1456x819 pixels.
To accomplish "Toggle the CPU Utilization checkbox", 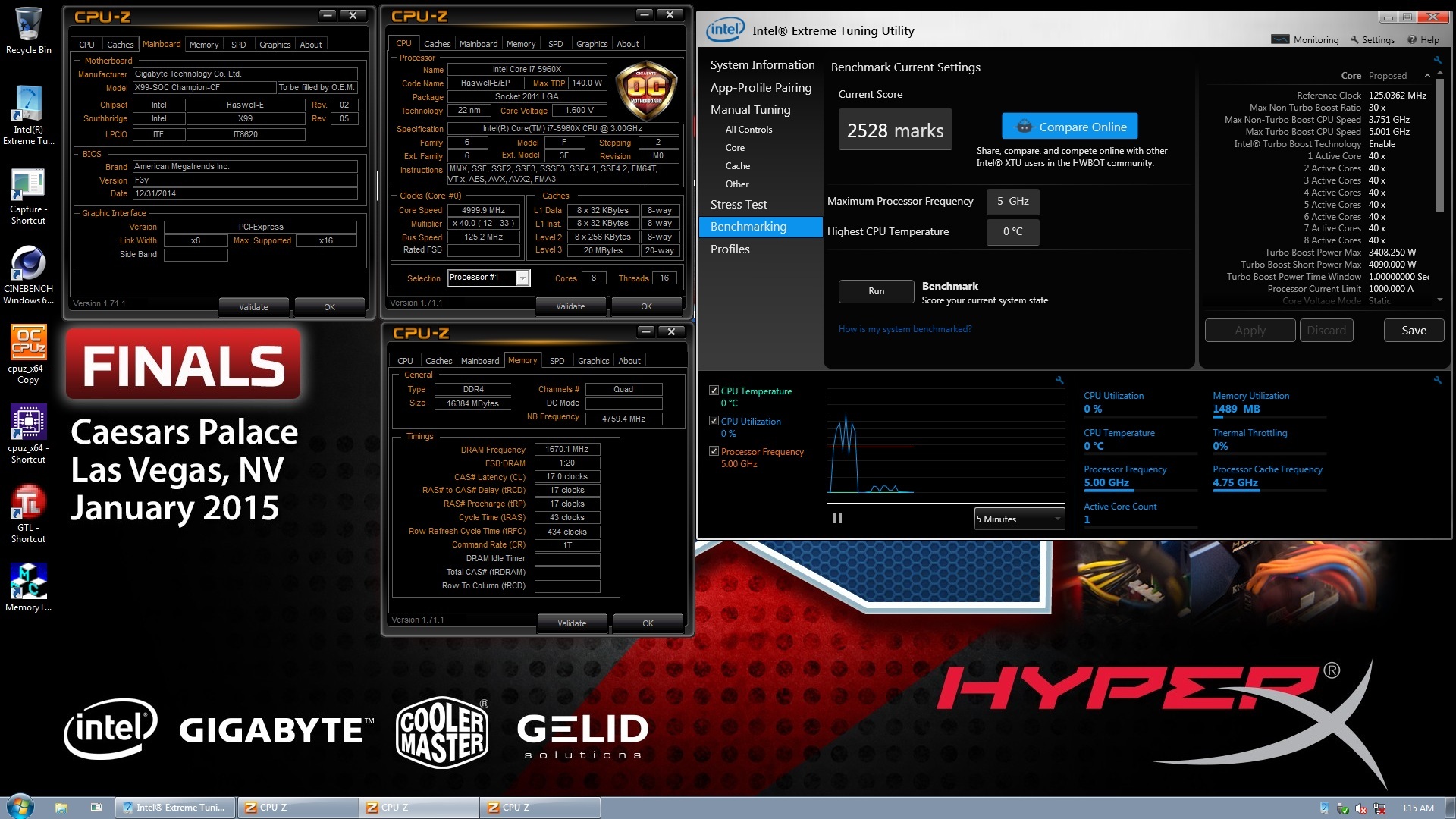I will [x=714, y=421].
